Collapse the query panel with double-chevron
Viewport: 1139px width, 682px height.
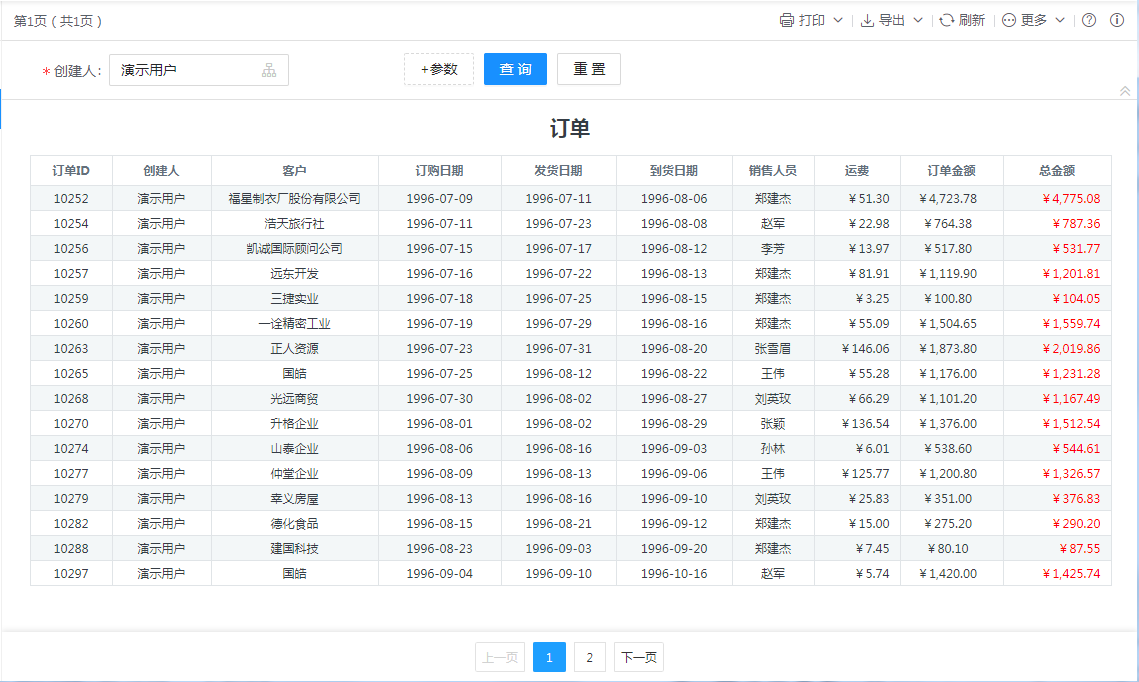pos(1125,91)
